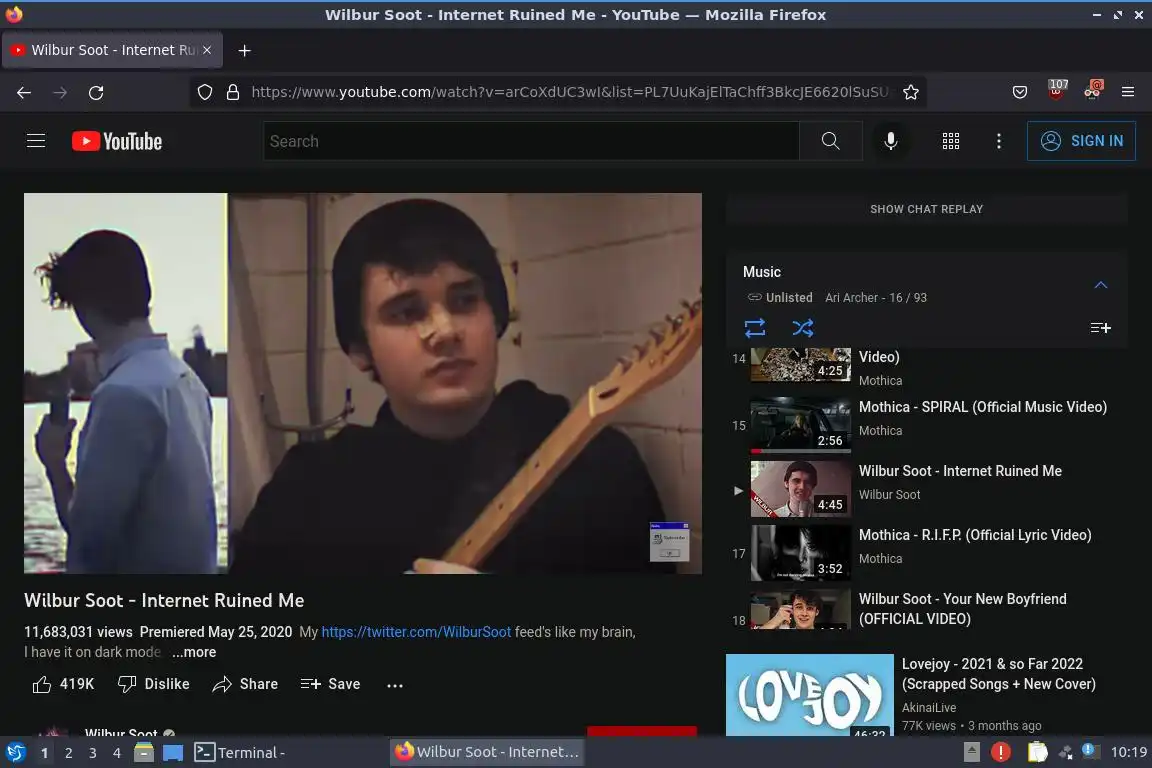Image resolution: width=1152 pixels, height=768 pixels.
Task: Open file manager icon in taskbar
Action: pos(144,753)
